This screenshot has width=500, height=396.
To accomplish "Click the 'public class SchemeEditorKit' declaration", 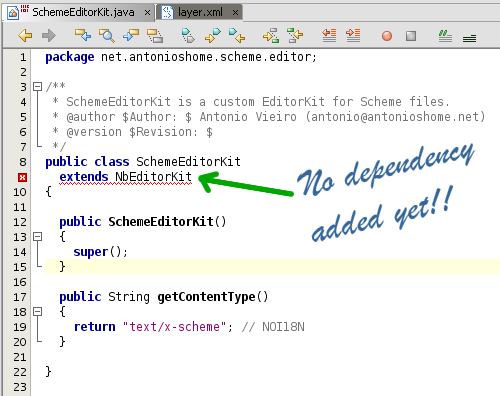I will point(143,162).
